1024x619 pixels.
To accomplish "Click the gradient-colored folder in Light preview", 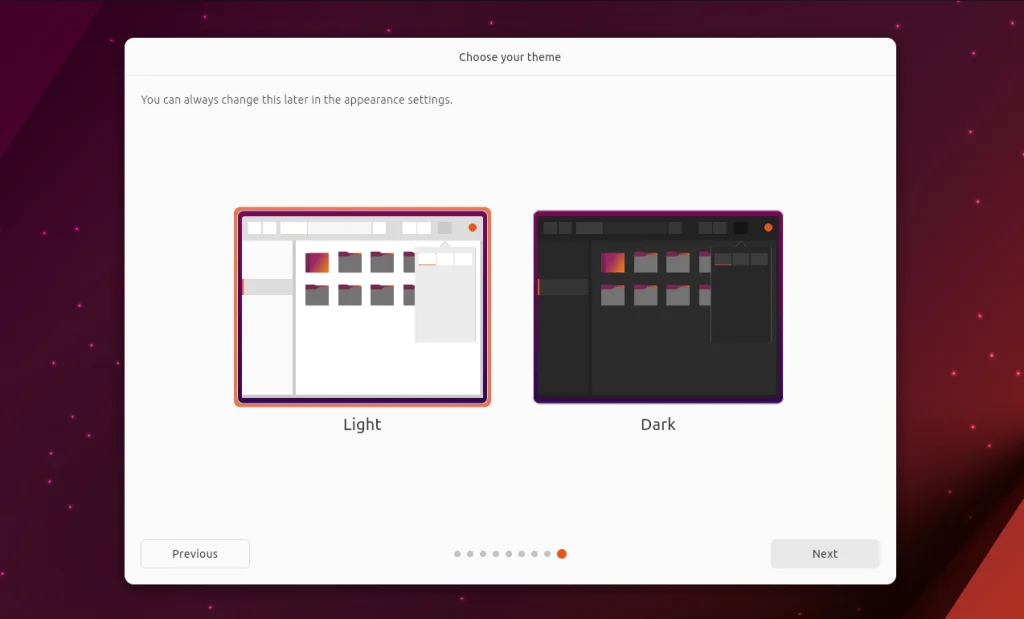I will pyautogui.click(x=317, y=261).
